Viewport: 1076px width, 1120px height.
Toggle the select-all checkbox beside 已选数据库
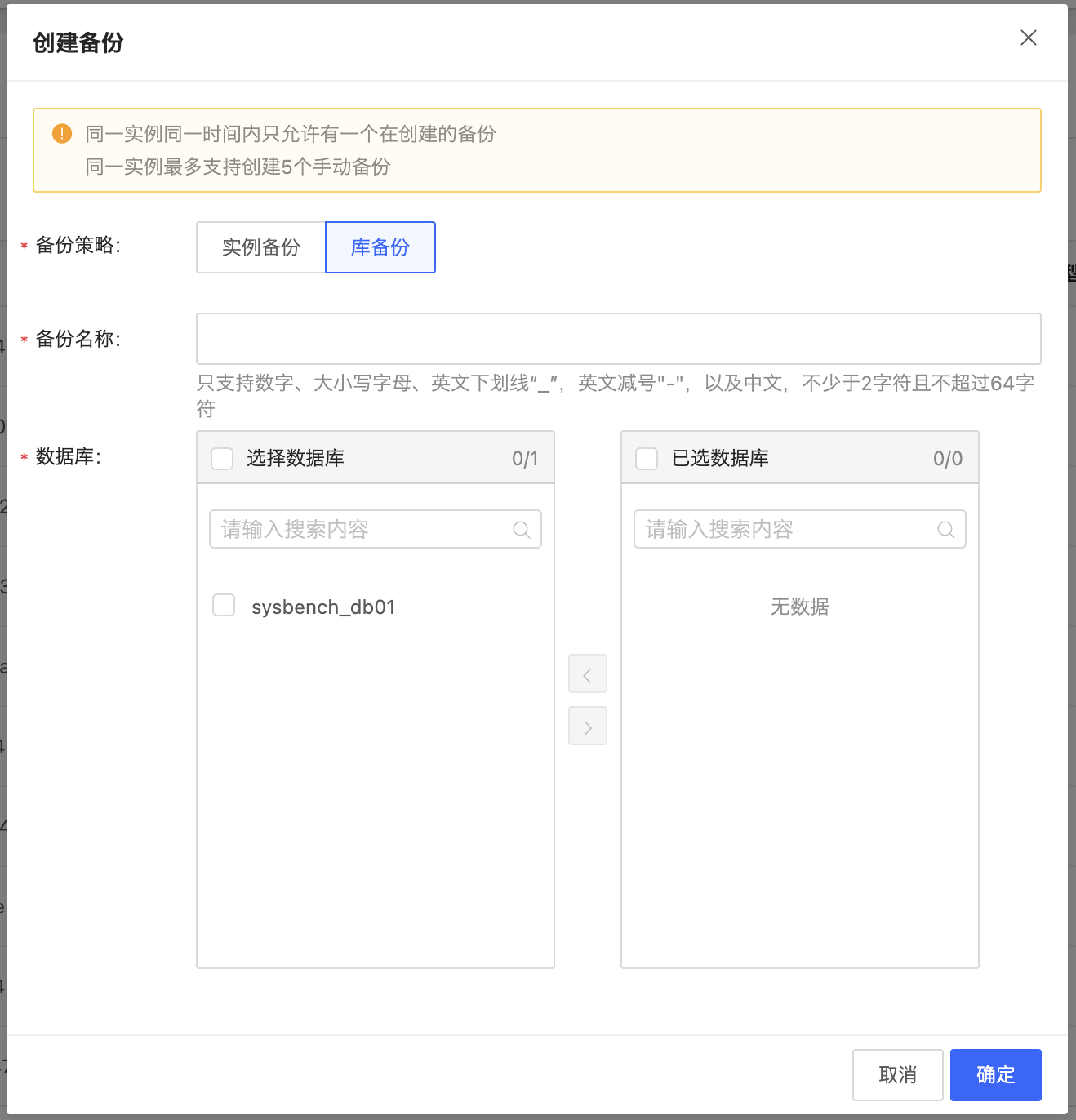646,458
